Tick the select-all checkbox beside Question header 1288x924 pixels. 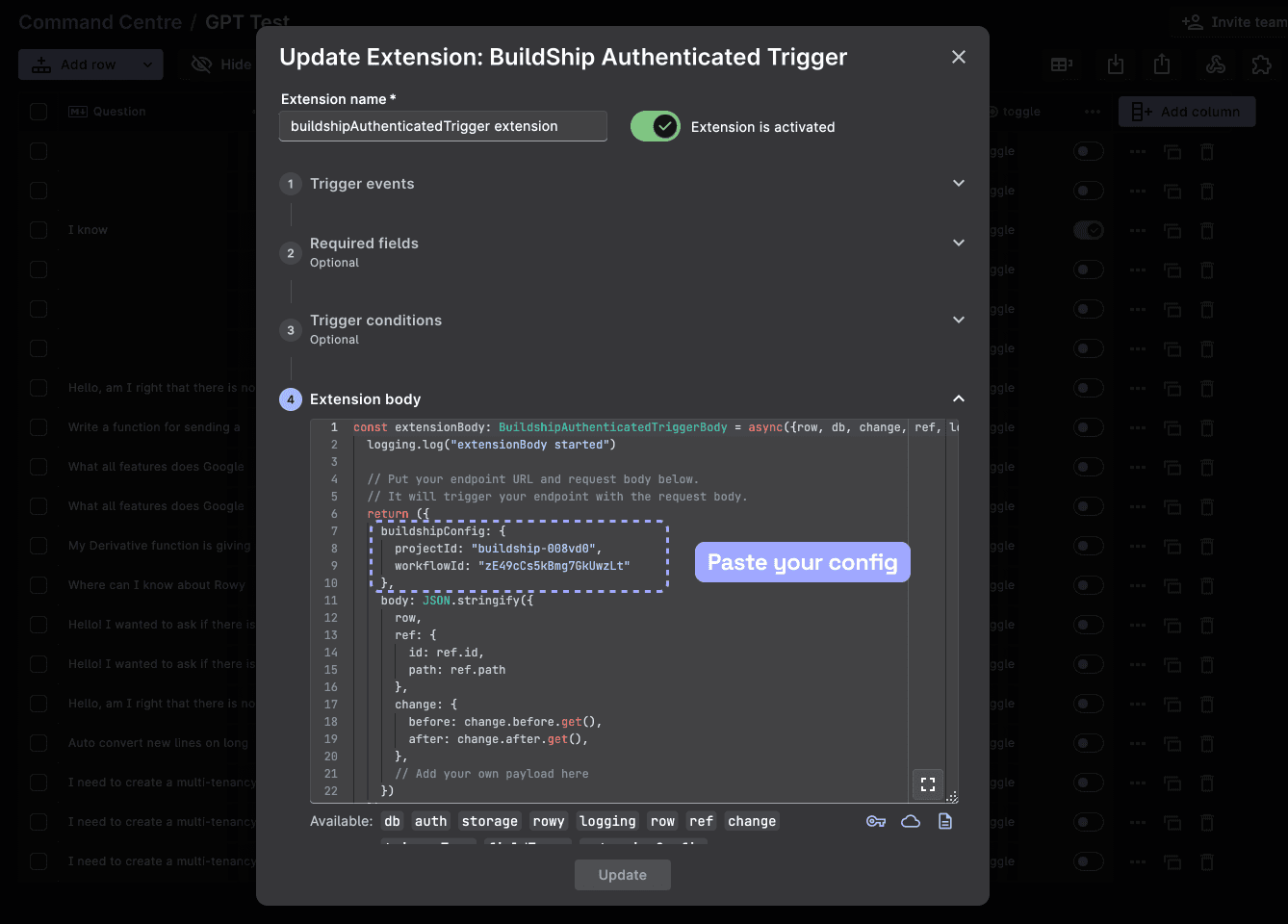39,112
